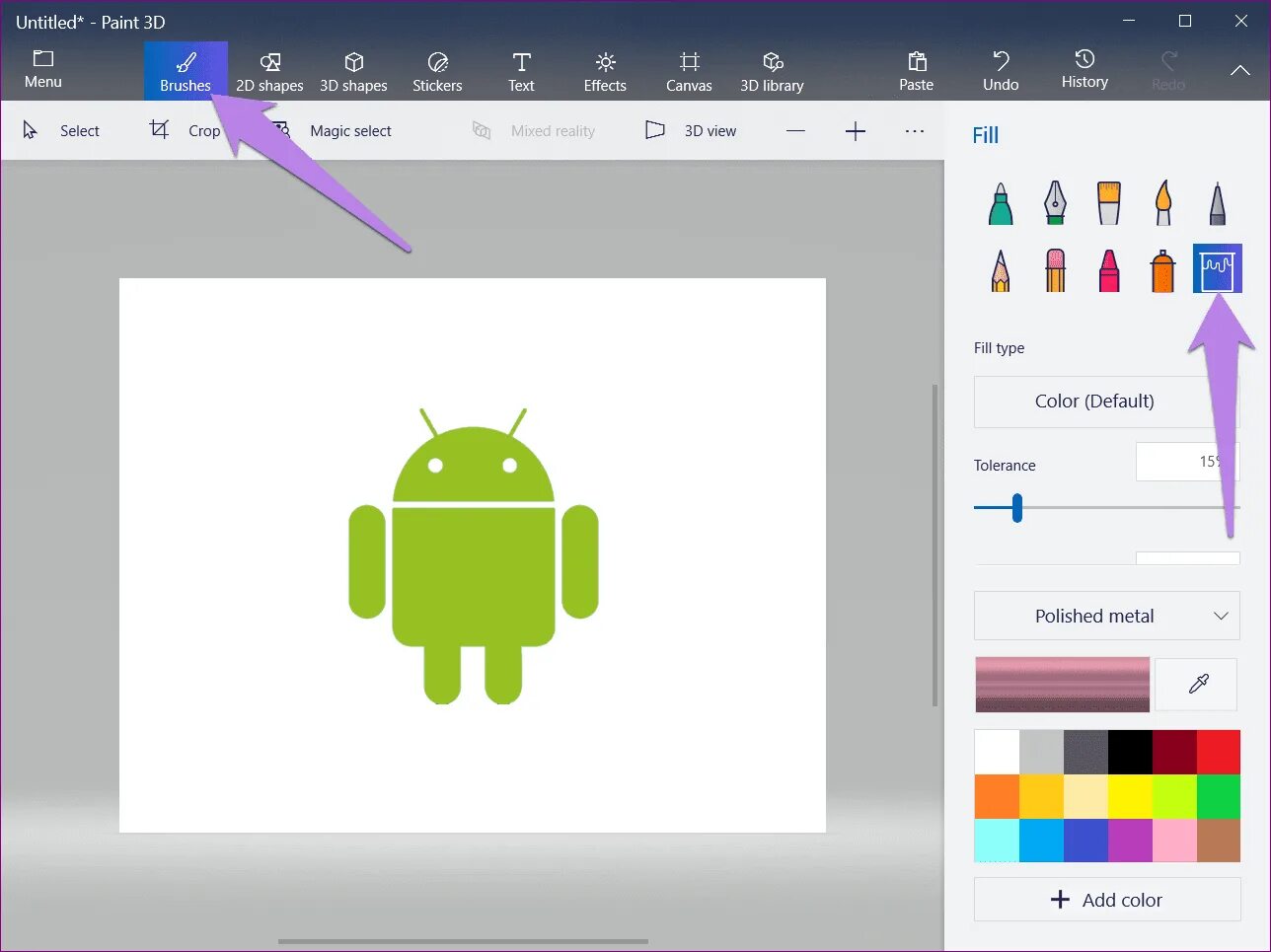The width and height of the screenshot is (1271, 952).
Task: Switch to the Stickers tab
Action: click(437, 72)
